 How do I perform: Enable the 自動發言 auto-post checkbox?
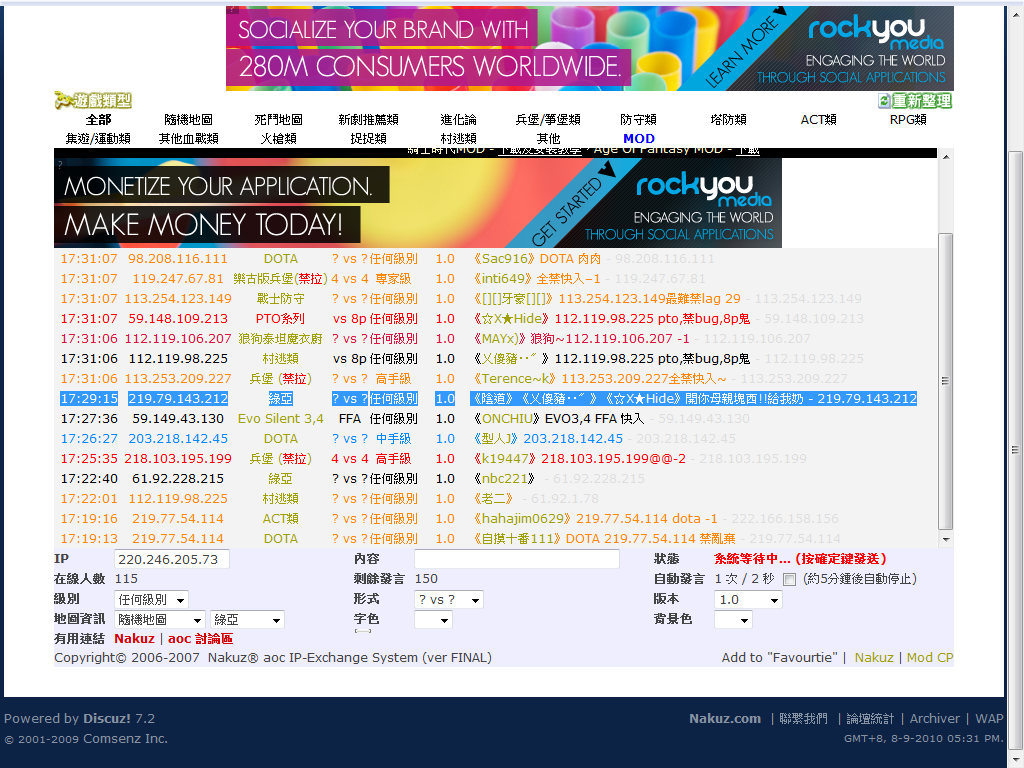[x=790, y=580]
